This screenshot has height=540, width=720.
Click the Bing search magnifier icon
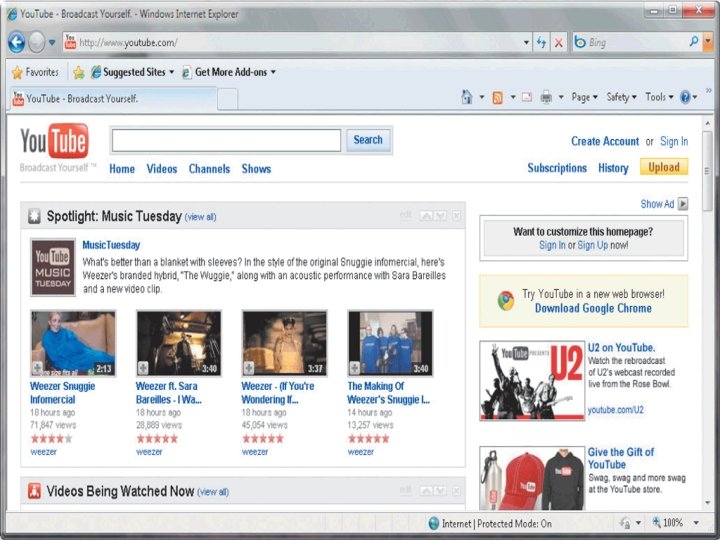[694, 42]
